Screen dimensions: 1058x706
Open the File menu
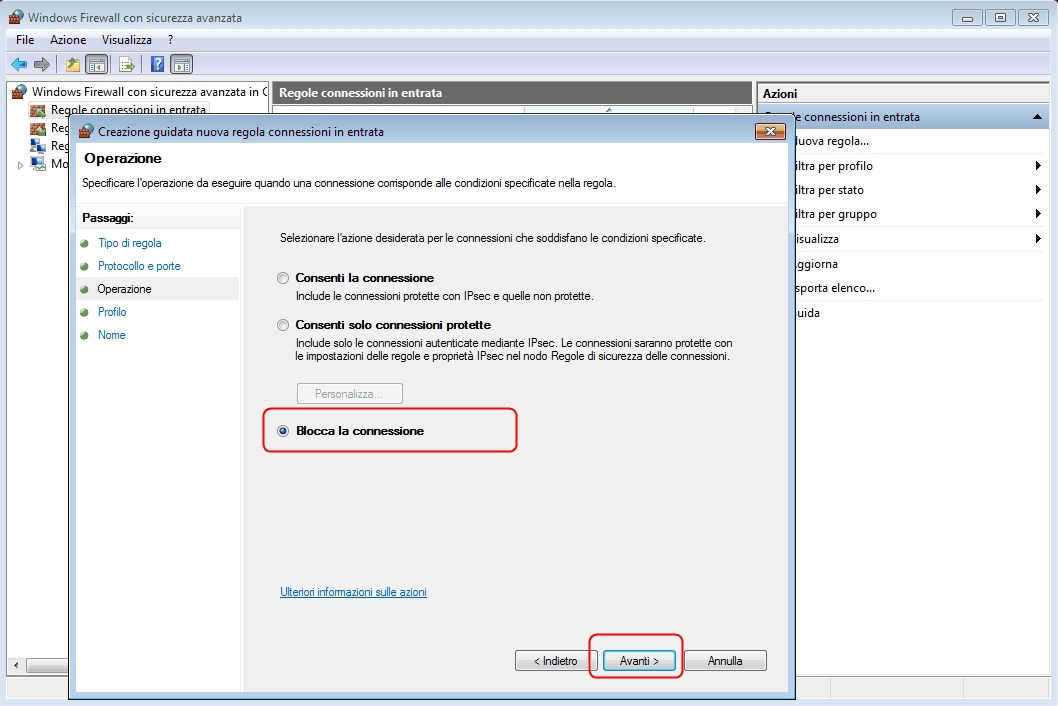[25, 40]
